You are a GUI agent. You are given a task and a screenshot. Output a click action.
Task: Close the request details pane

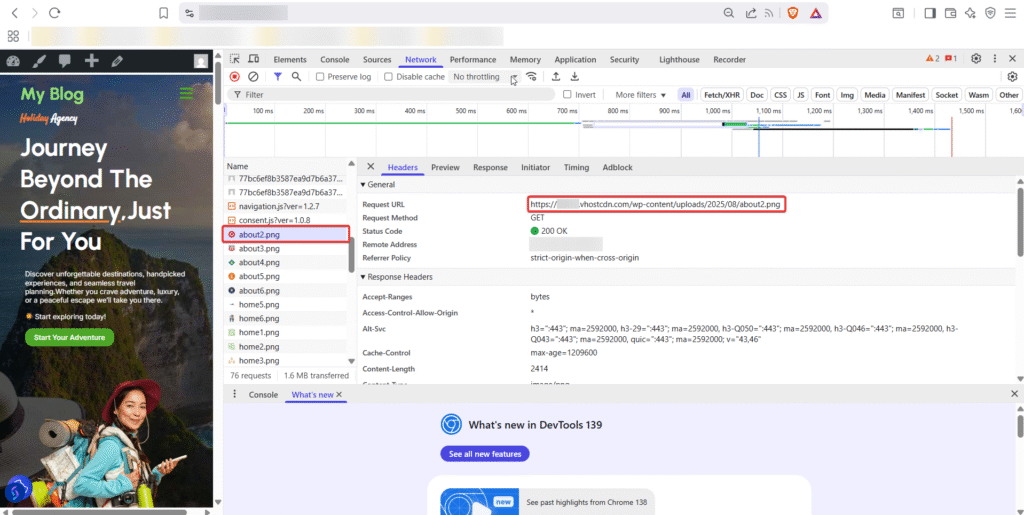[x=370, y=167]
